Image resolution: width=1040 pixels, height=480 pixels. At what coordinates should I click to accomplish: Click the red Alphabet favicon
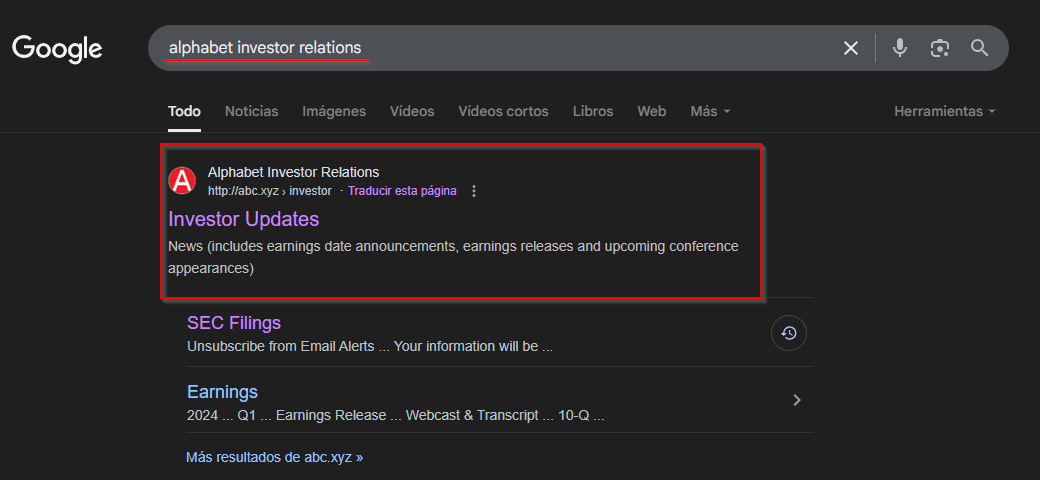pyautogui.click(x=182, y=181)
